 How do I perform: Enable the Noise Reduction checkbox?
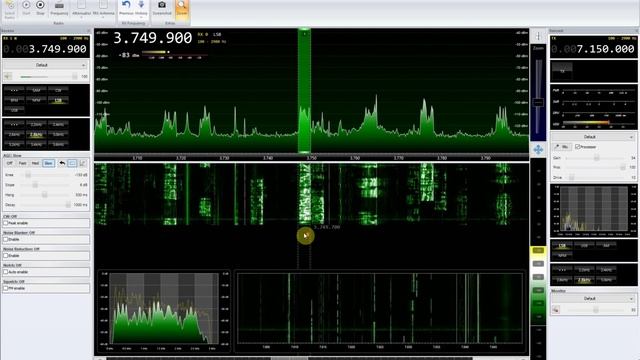6,256
